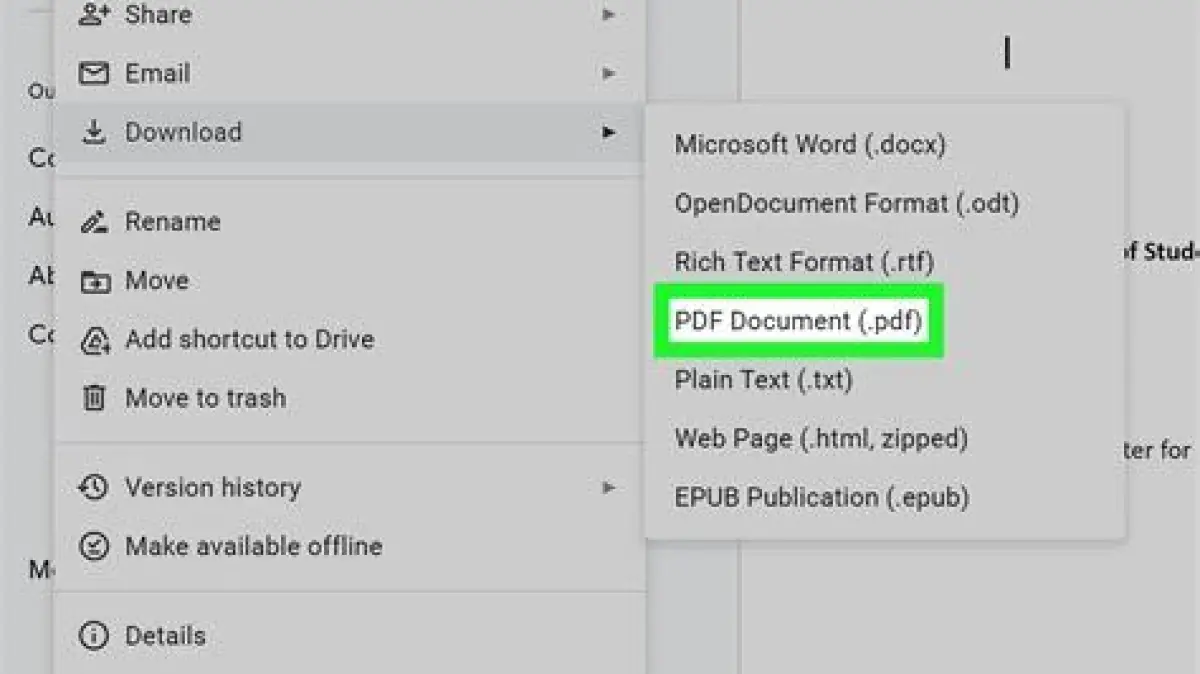Screen dimensions: 1200x674
Task: Choose Web Page (.html, zipped)
Action: (821, 438)
